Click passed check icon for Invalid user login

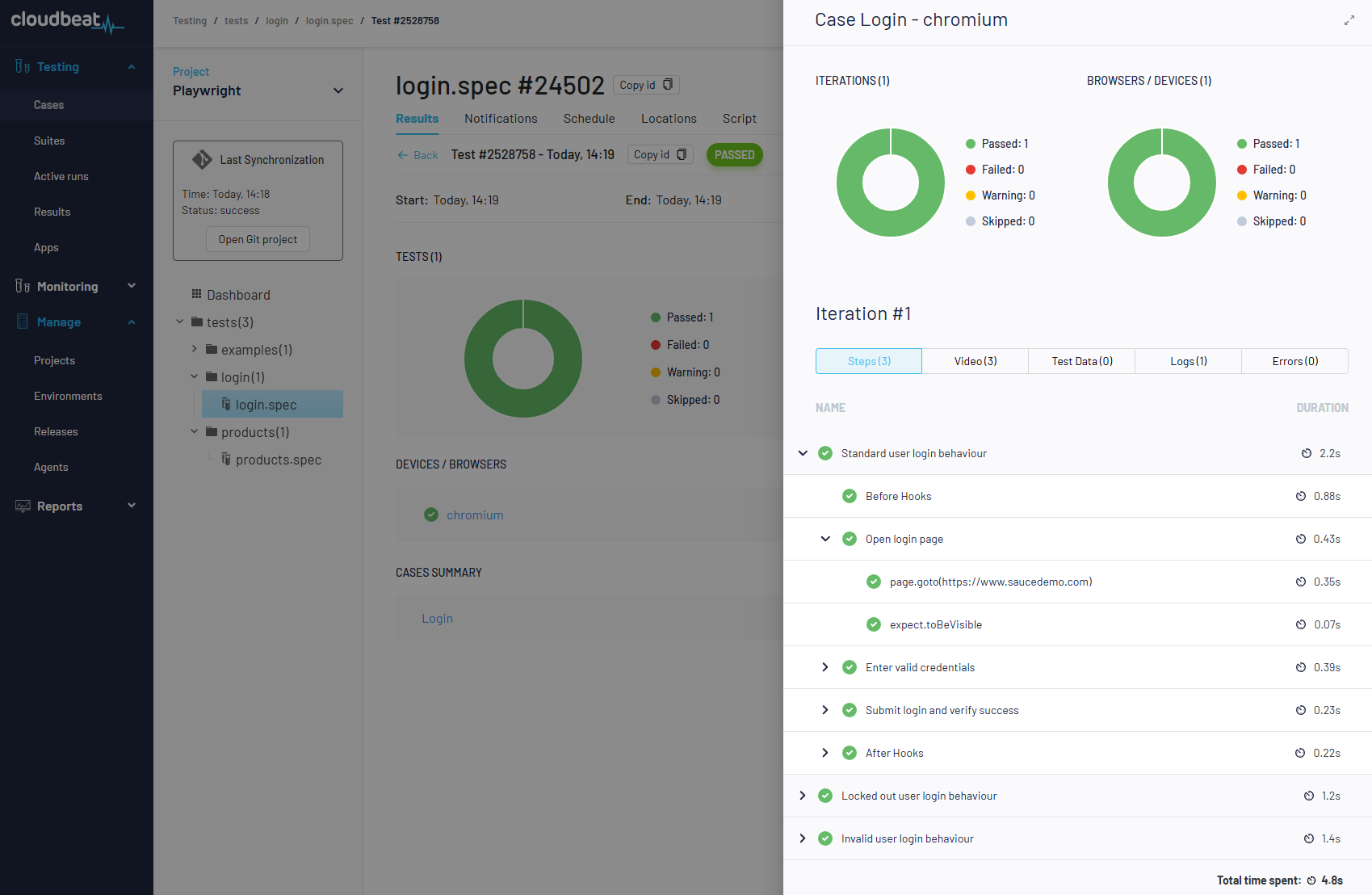pos(825,838)
